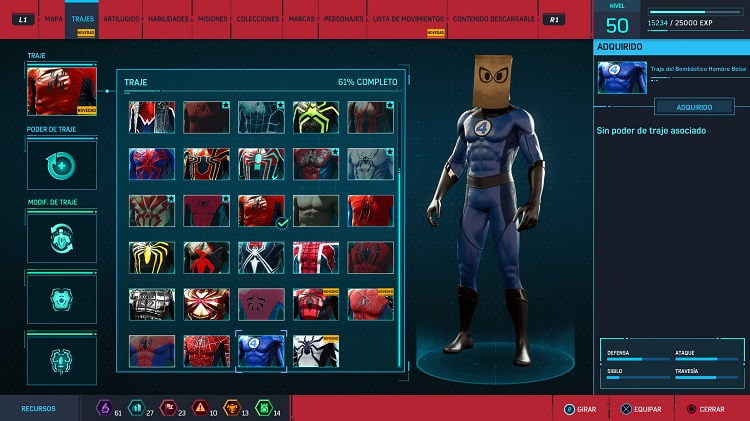
Task: Select the pink suit with small black spider
Action: click(x=261, y=304)
